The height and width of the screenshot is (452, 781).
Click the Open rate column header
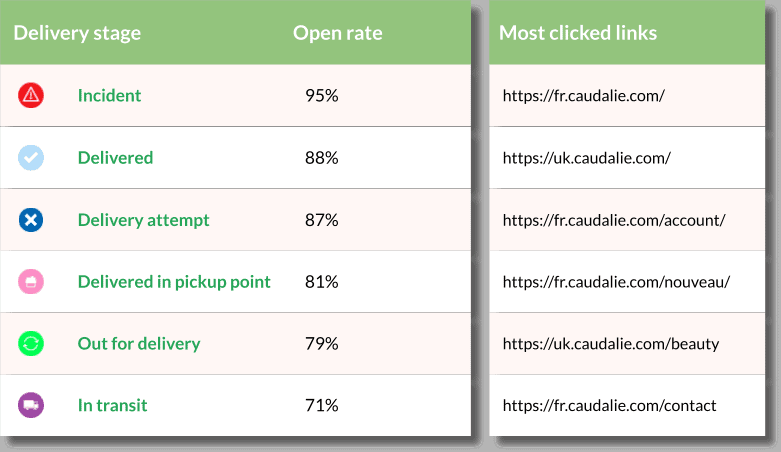(338, 33)
